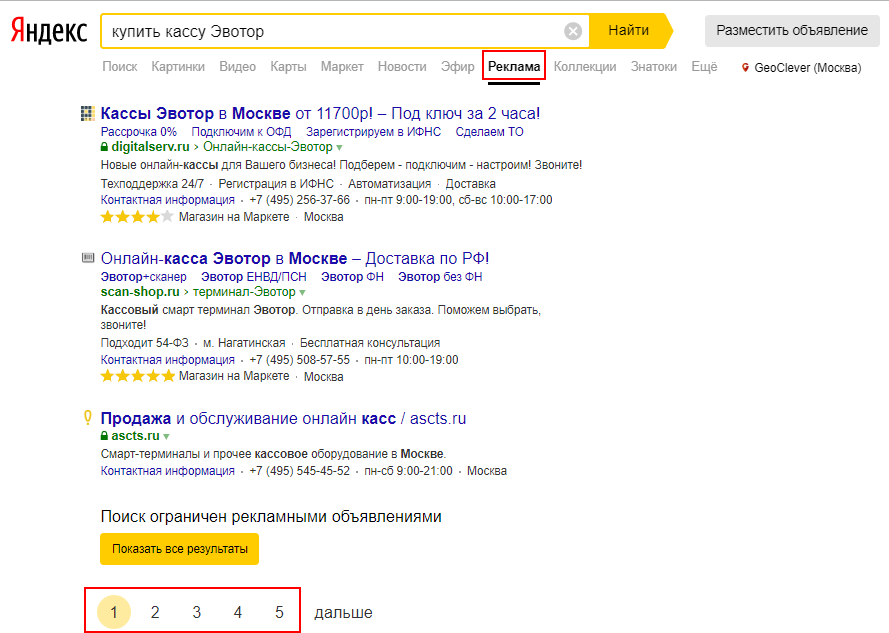Image resolution: width=889 pixels, height=633 pixels.
Task: Switch to the Карты tab
Action: tap(288, 67)
